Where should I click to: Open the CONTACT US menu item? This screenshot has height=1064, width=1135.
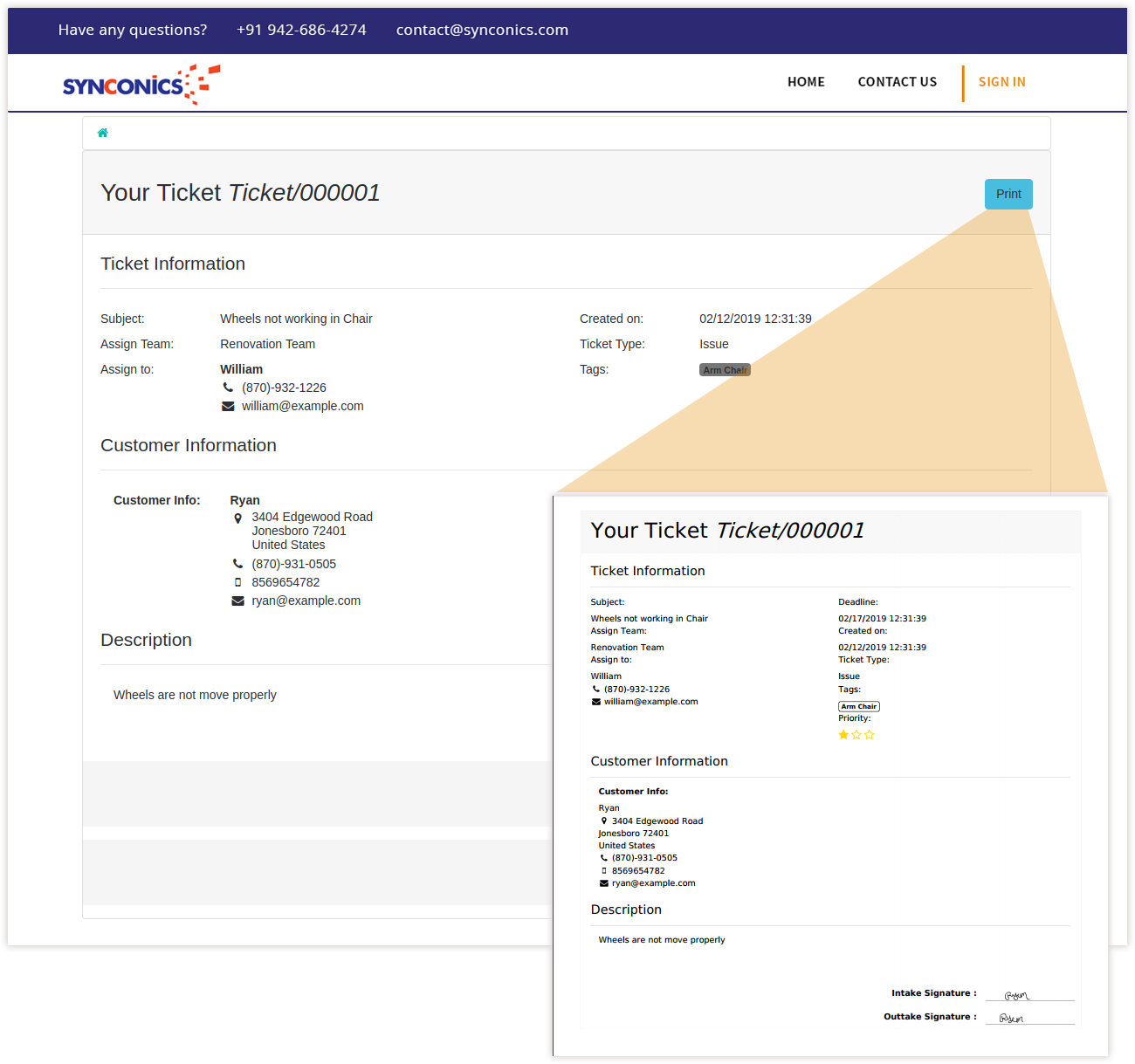click(x=897, y=82)
